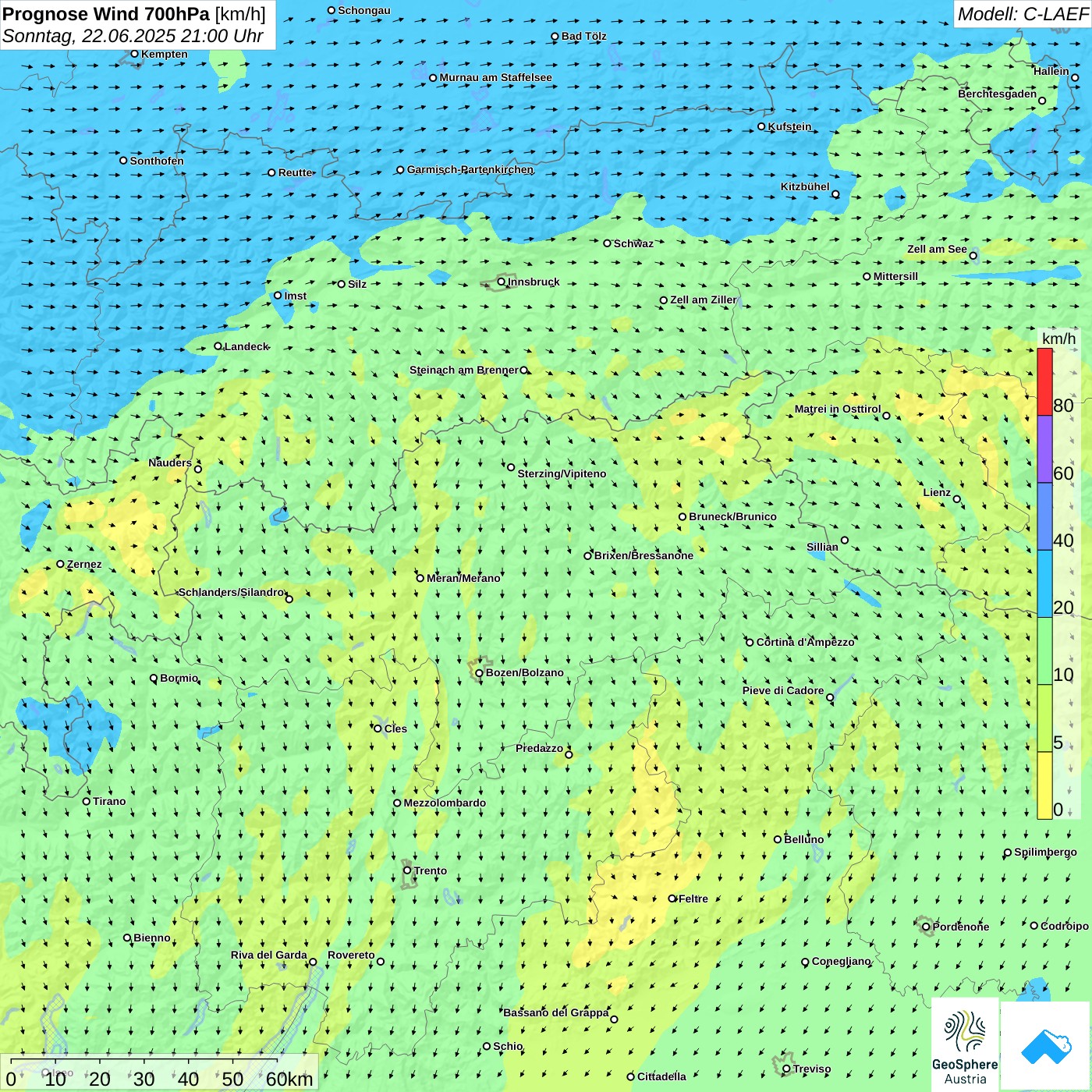Select the Silz label
This screenshot has width=1092, height=1092.
pos(357,284)
